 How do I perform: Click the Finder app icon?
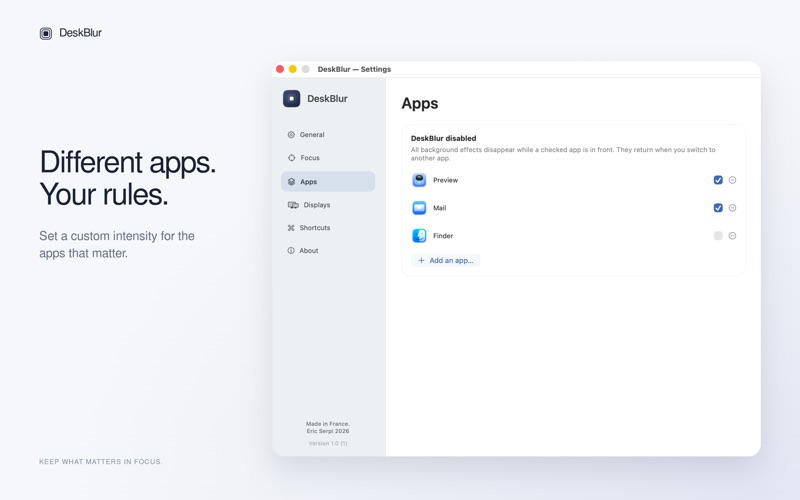[419, 236]
